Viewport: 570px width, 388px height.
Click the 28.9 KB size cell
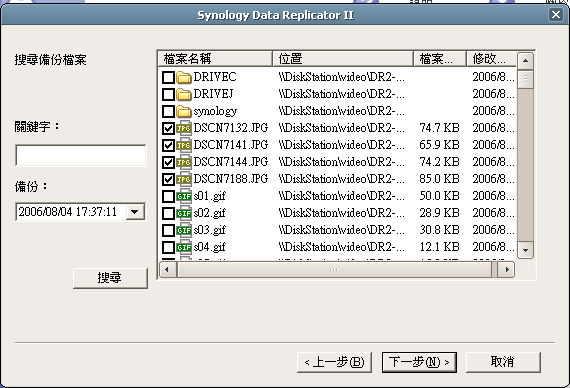[439, 213]
